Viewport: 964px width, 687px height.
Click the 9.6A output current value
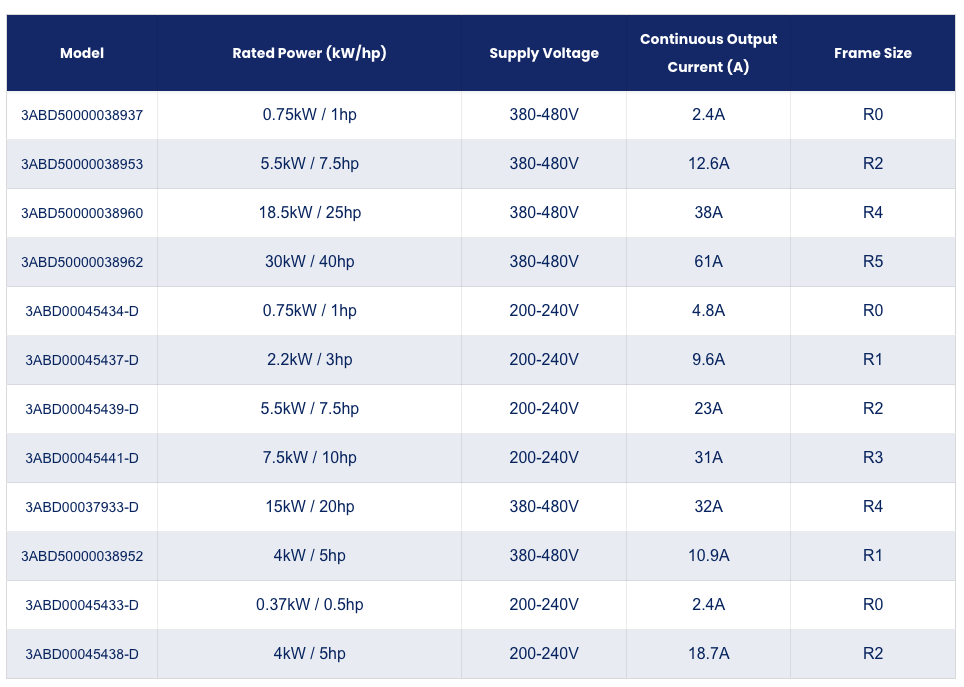pyautogui.click(x=708, y=359)
